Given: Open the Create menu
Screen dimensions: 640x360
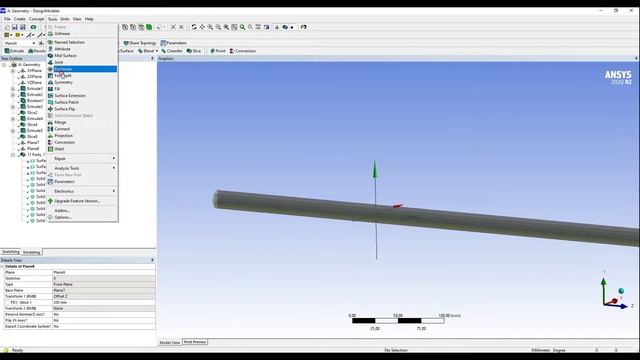Looking at the screenshot, I should (20, 19).
